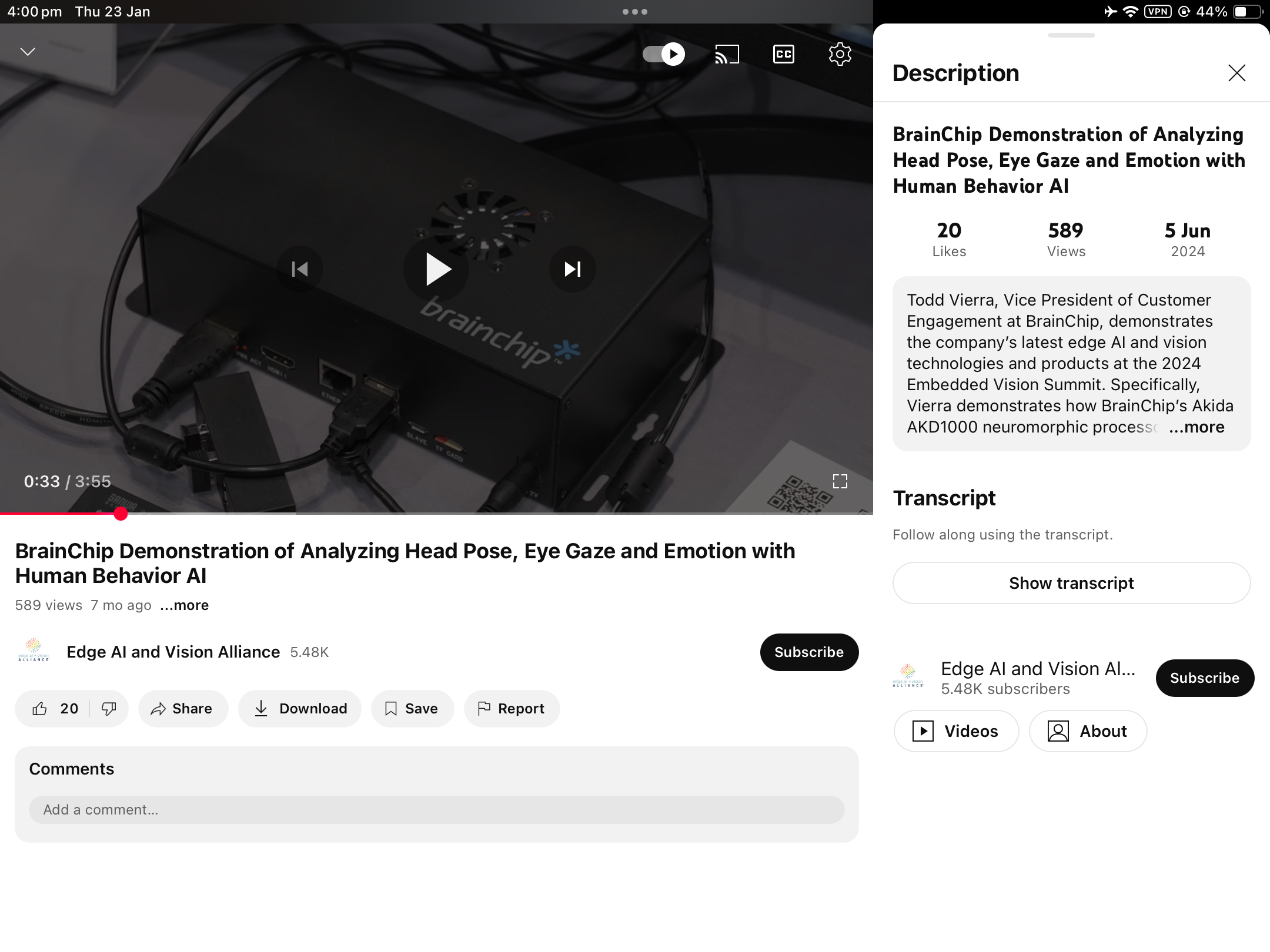Tap the Wi-Fi status icon
This screenshot has width=1270, height=952.
pyautogui.click(x=1130, y=11)
